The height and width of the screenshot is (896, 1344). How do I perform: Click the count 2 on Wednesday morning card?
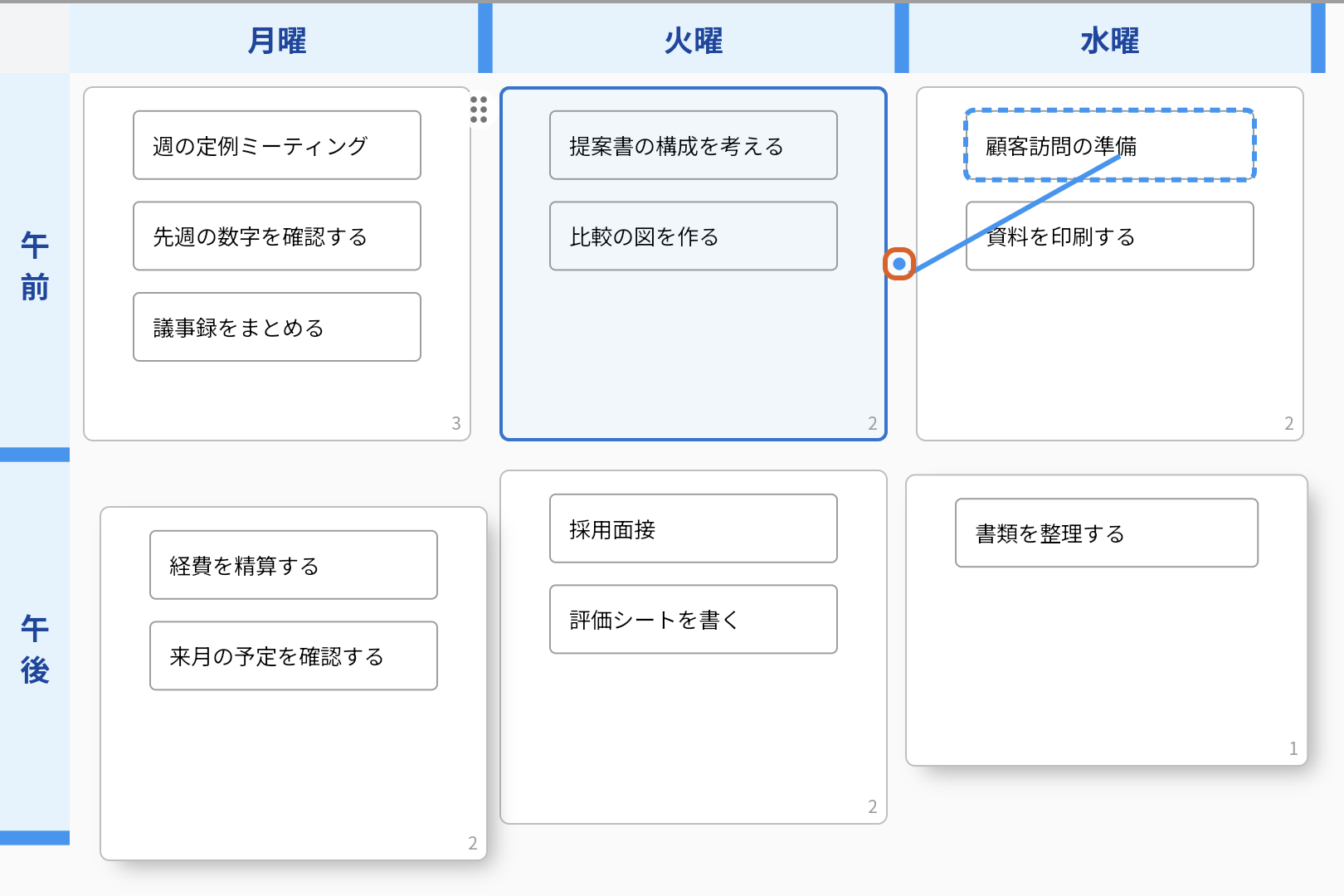tap(1289, 423)
